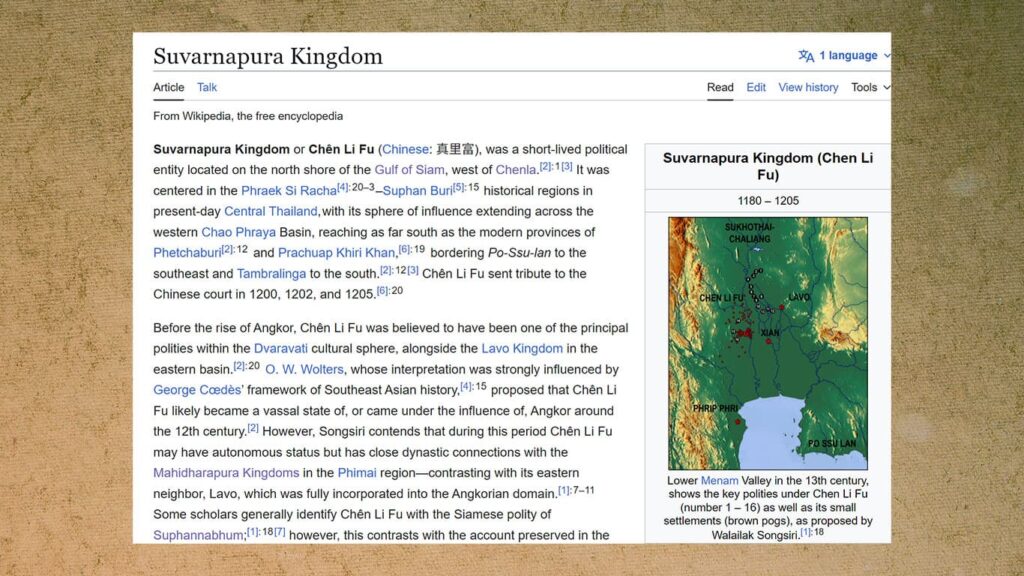The image size is (1024, 576).
Task: Visit the Suphan Buri link
Action: [417, 191]
